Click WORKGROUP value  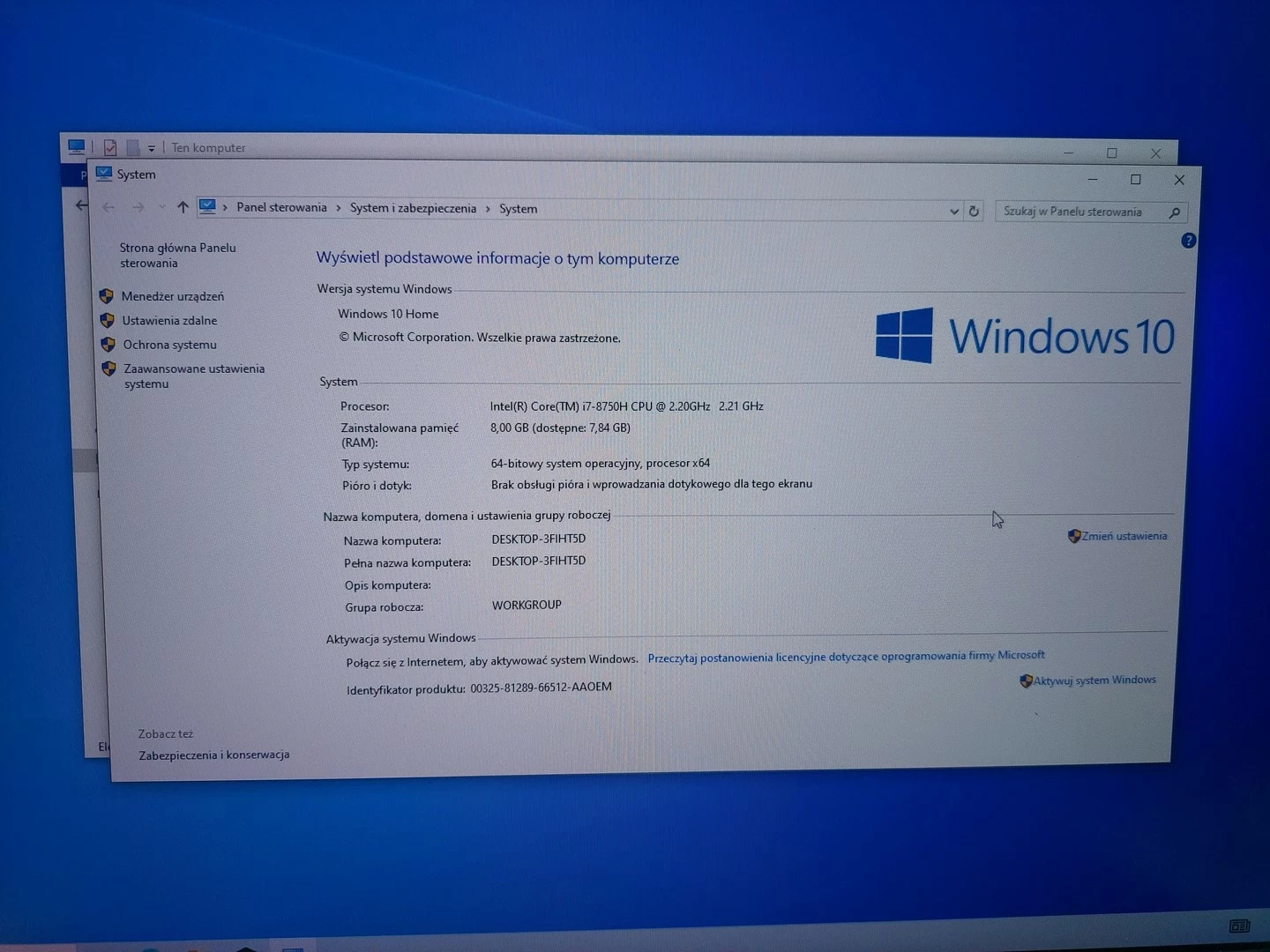[x=527, y=605]
